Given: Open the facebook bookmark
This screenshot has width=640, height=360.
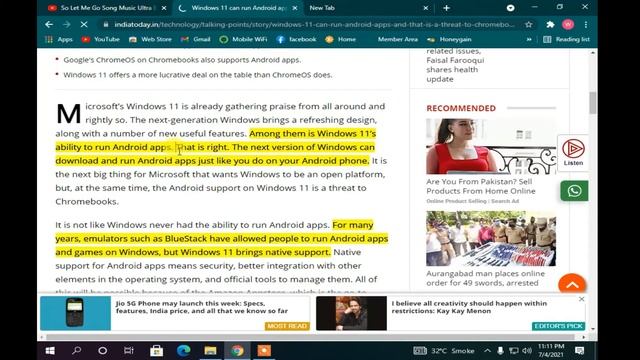Looking at the screenshot, I should pos(297,40).
